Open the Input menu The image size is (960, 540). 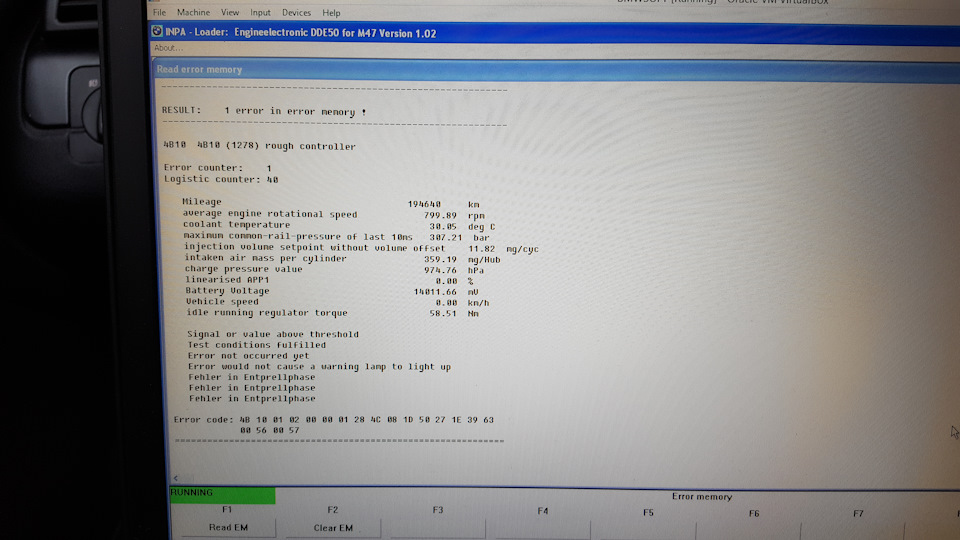click(x=260, y=12)
